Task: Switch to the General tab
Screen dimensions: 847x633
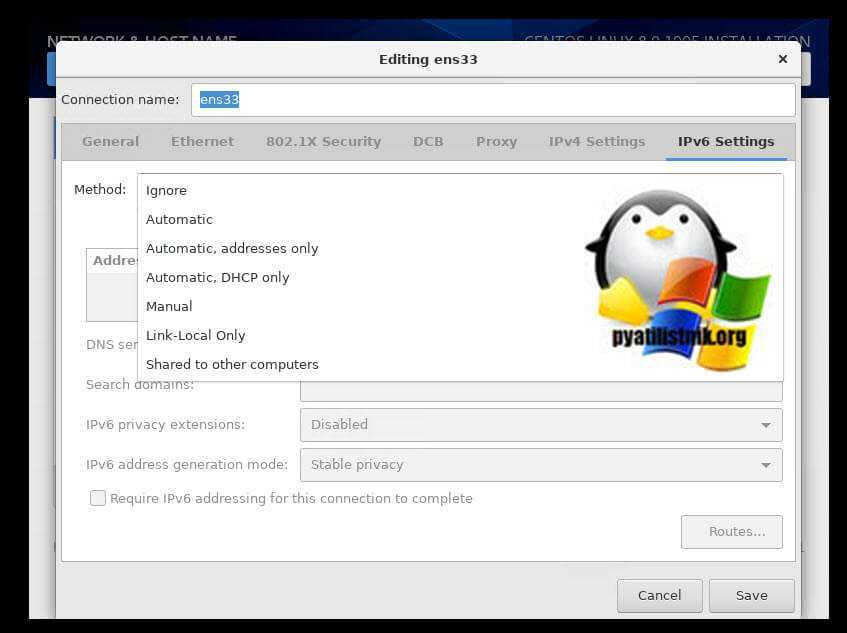Action: click(111, 142)
